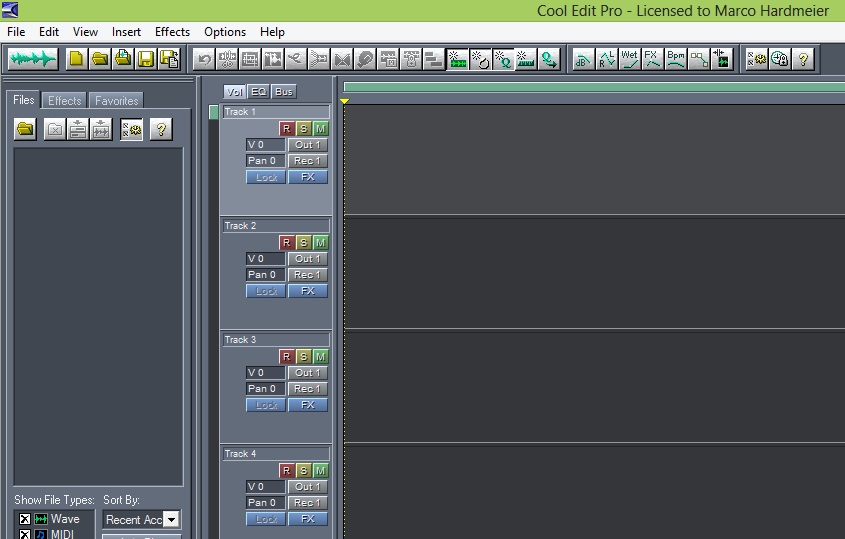Screen dimensions: 845x539
Task: Mute Track 2 with M button
Action: click(x=320, y=243)
